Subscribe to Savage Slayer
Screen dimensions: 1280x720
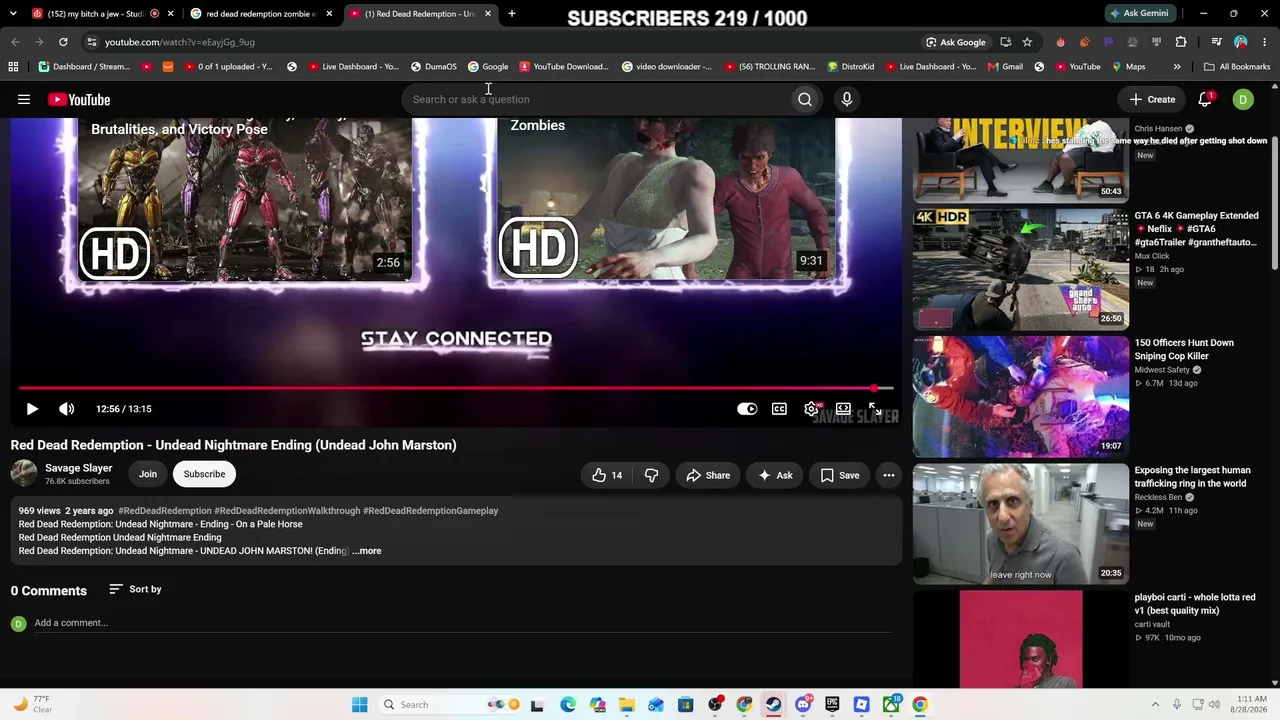coord(204,474)
